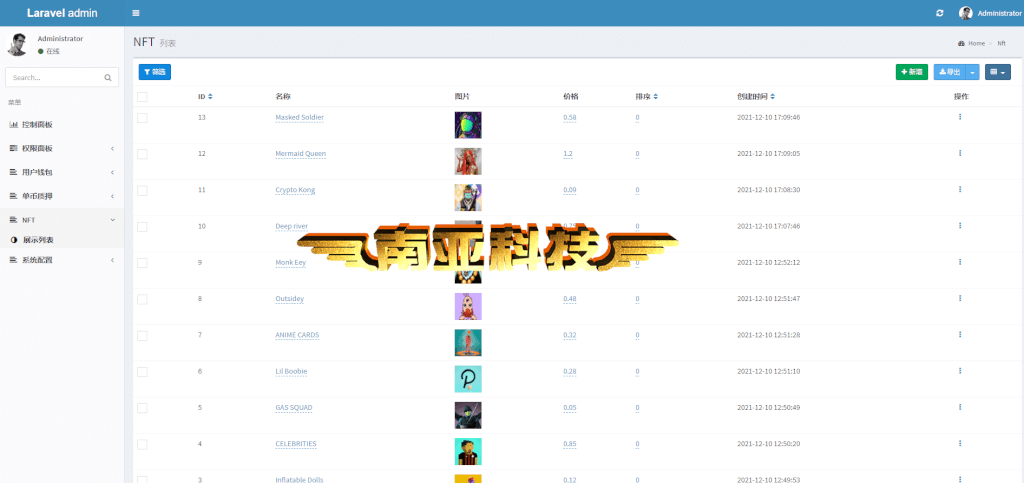Click the green 新增 button
The height and width of the screenshot is (483, 1024).
[912, 72]
